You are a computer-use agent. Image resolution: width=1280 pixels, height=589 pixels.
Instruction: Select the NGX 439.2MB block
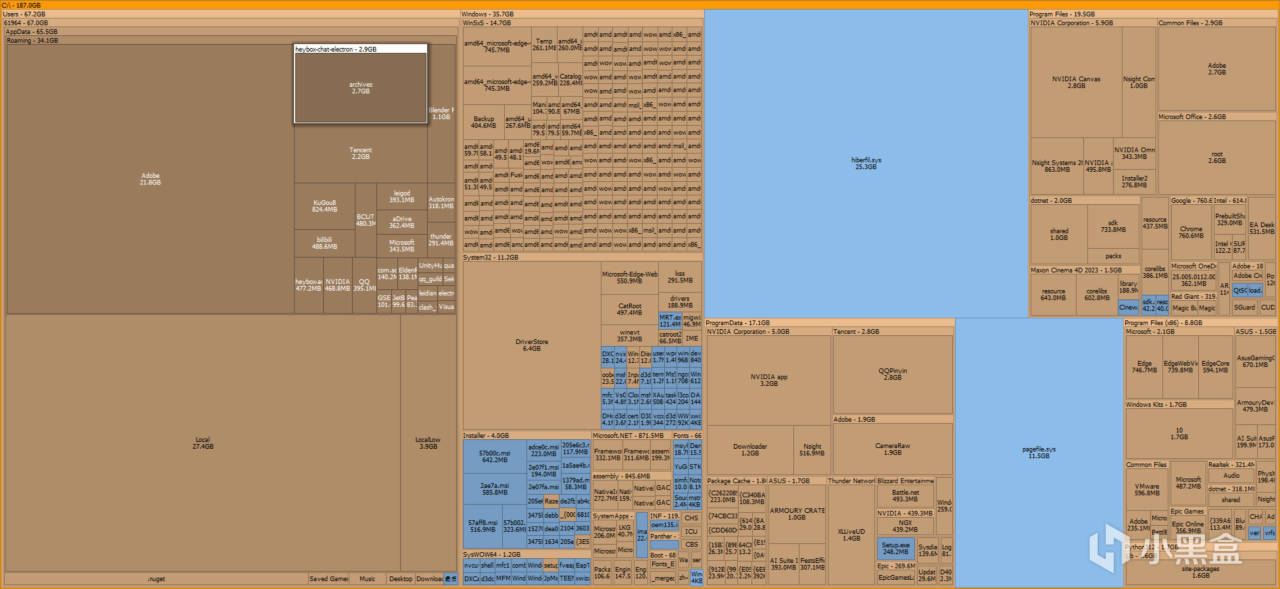tap(905, 526)
